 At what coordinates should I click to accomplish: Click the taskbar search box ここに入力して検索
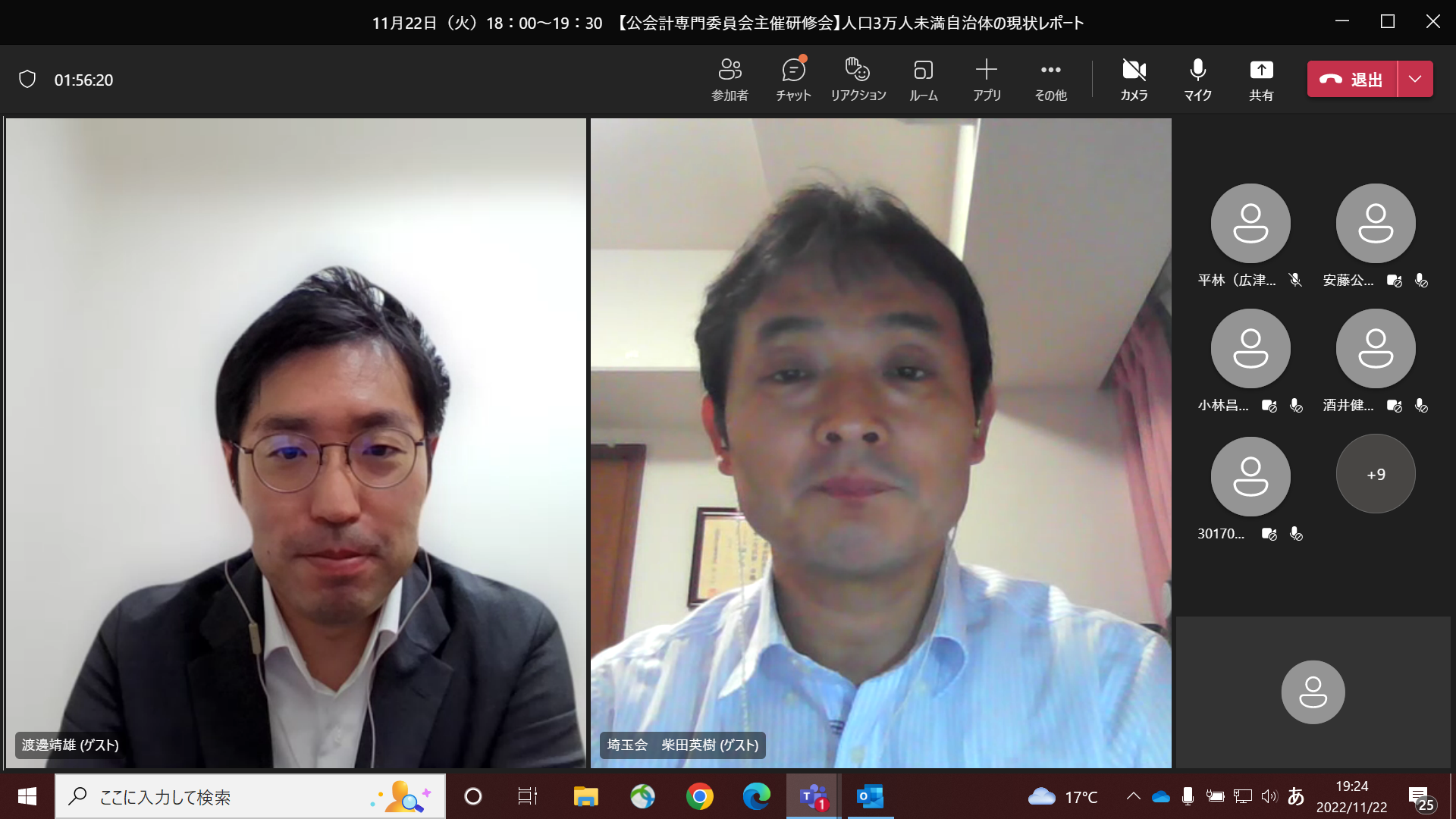coord(250,796)
